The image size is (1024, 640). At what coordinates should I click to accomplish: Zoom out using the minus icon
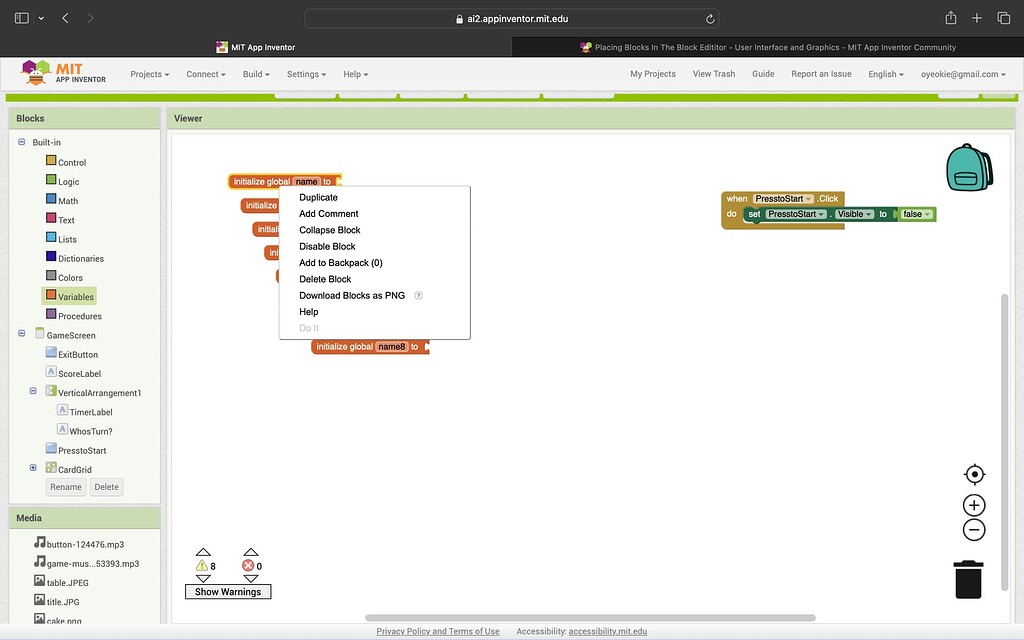tap(973, 529)
